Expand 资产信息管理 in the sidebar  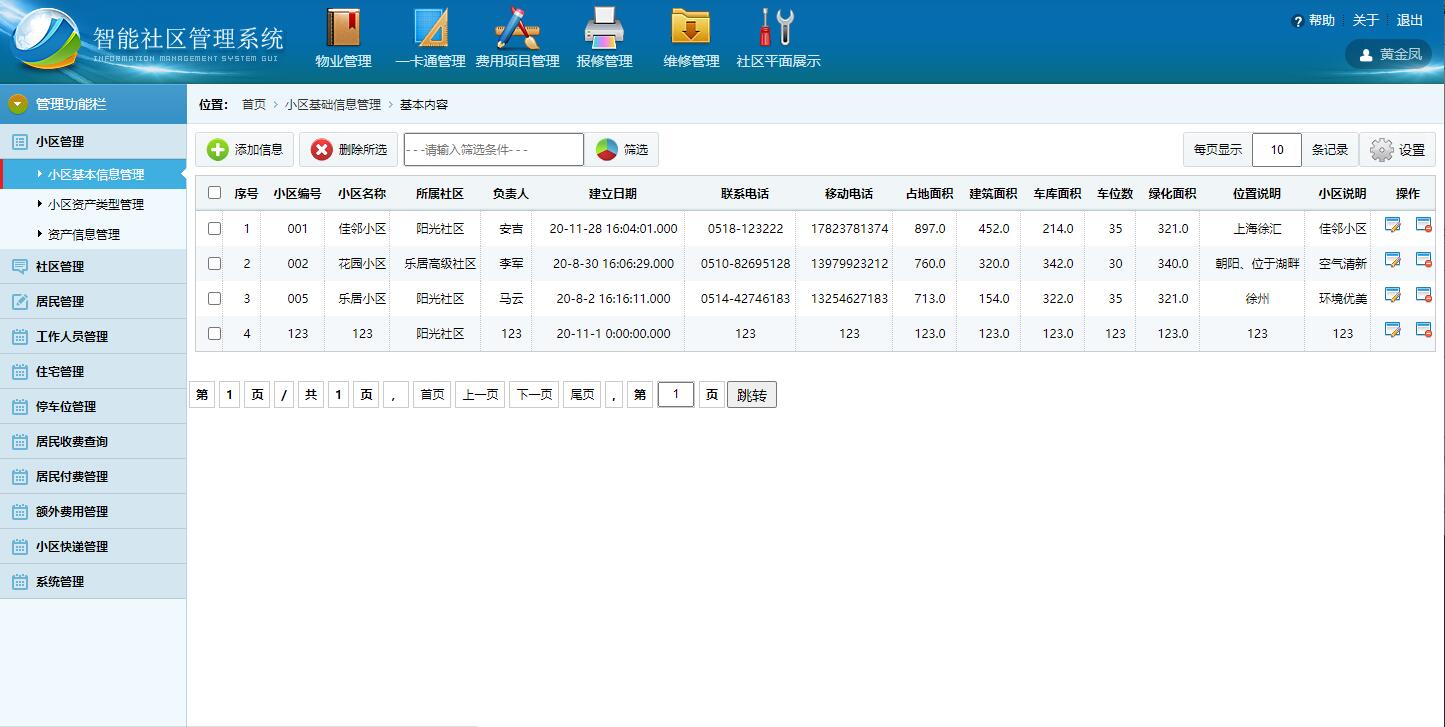86,233
